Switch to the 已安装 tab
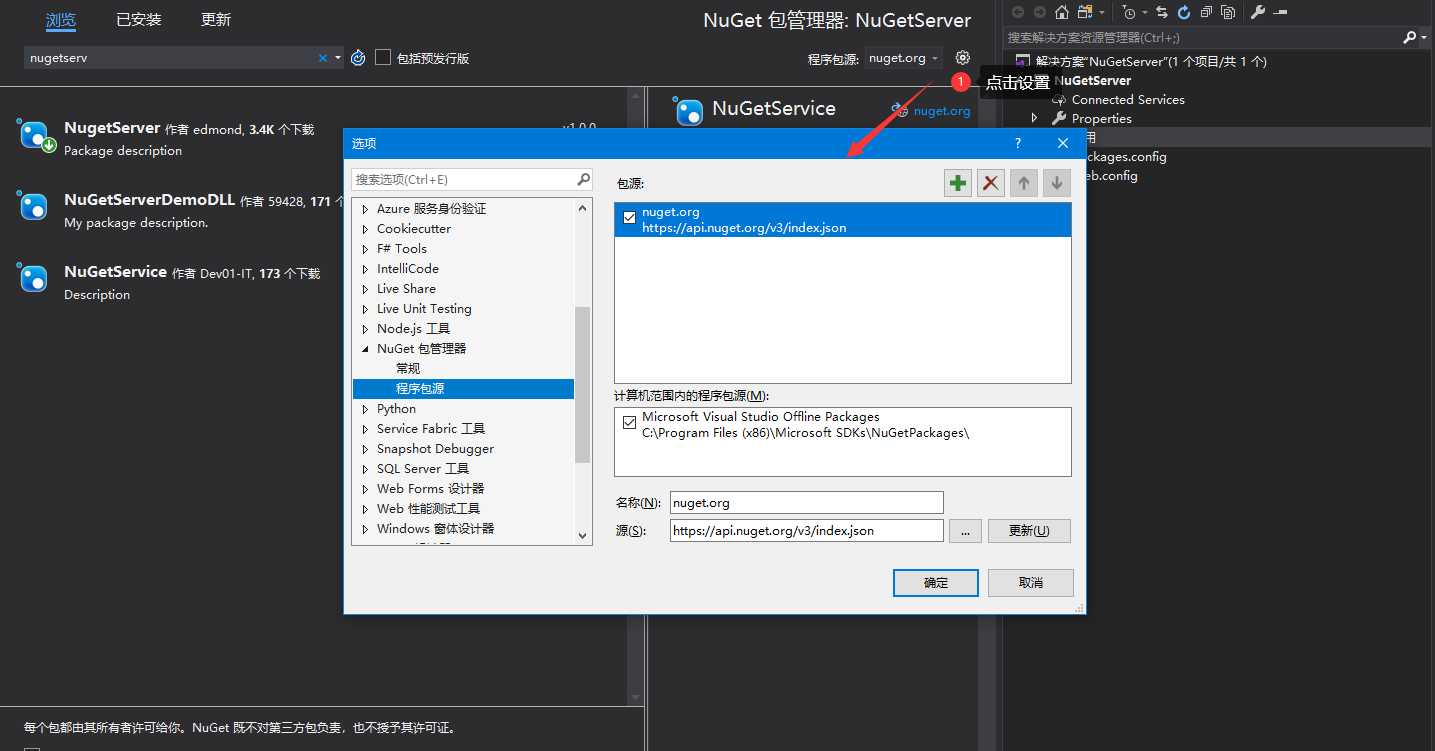This screenshot has height=751, width=1435. tap(139, 19)
